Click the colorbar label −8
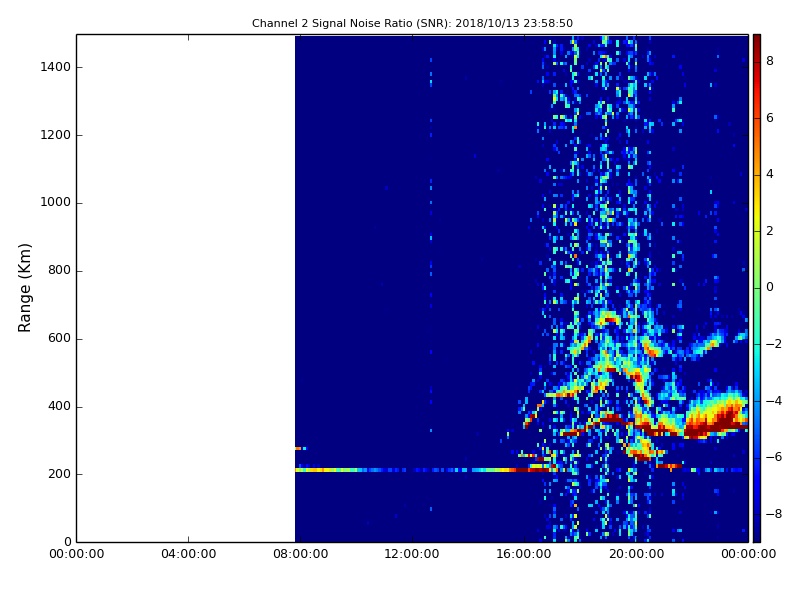 (774, 514)
